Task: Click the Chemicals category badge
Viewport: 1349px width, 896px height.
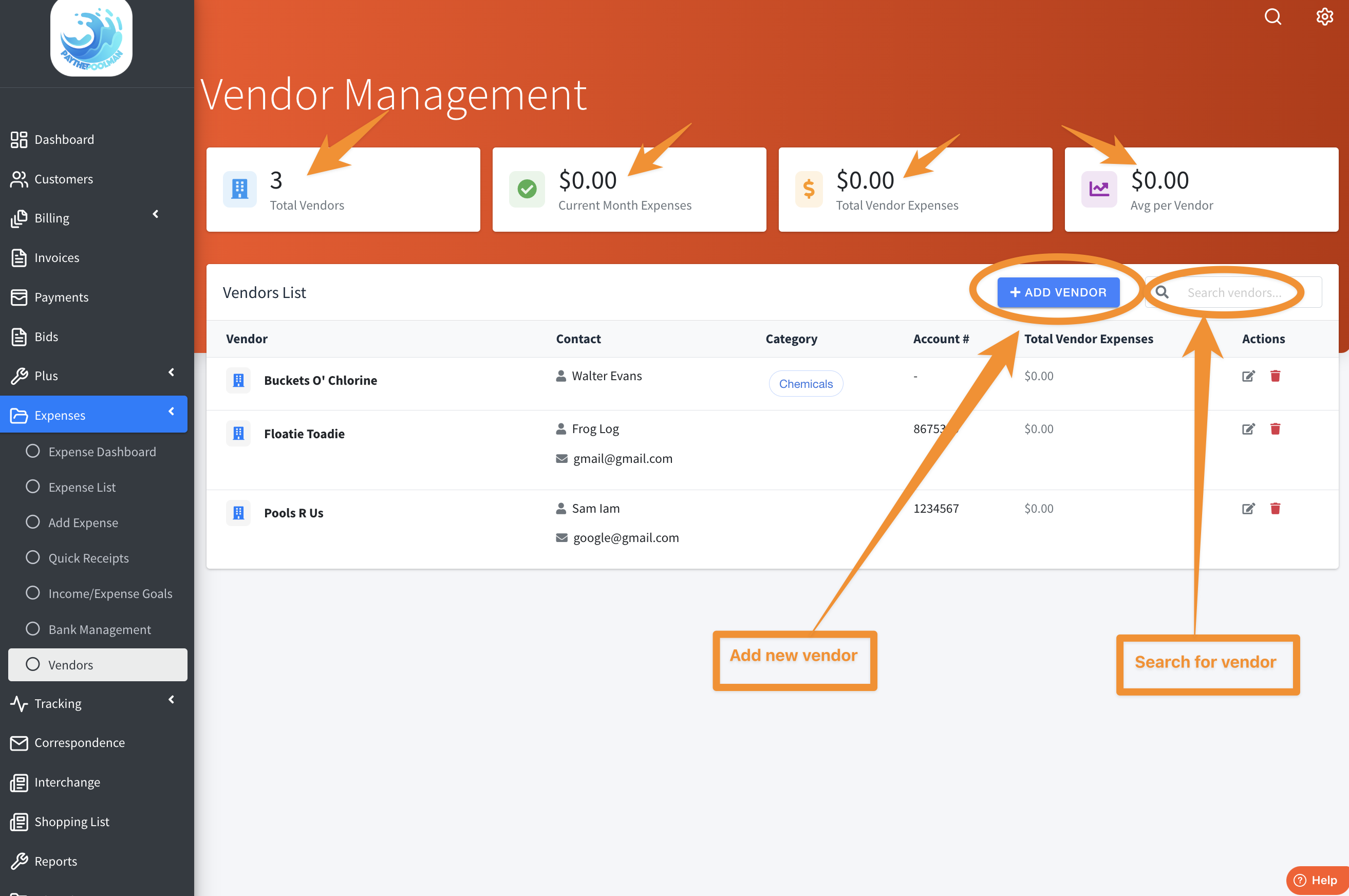Action: 805,384
